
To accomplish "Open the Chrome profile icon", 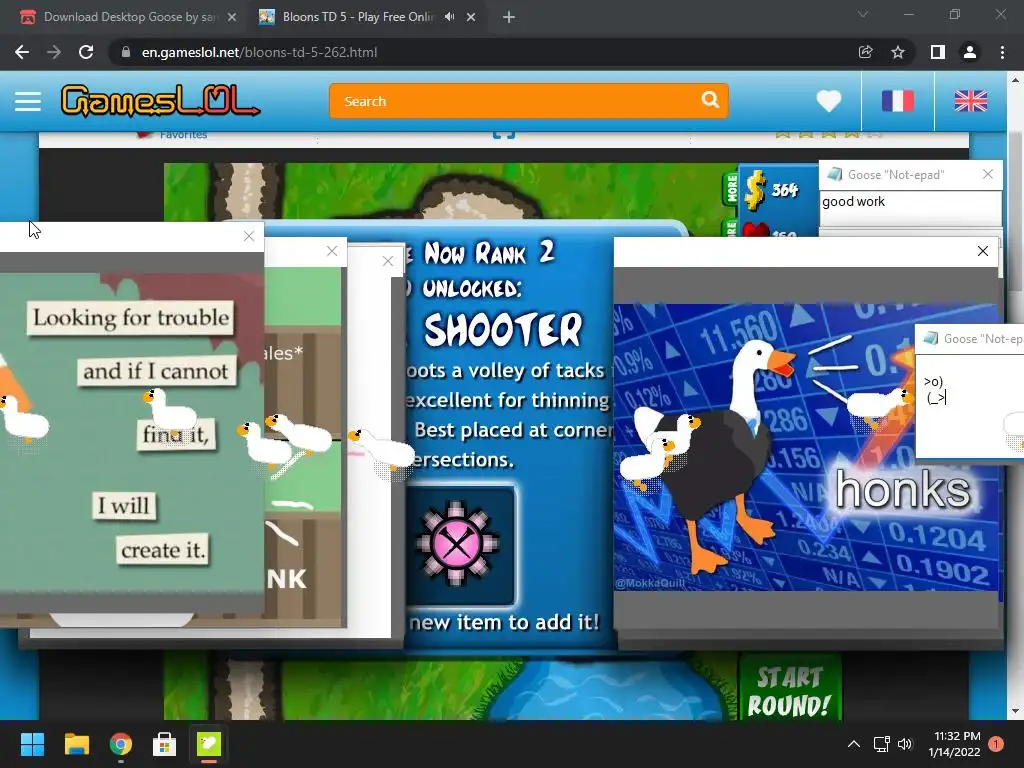I will click(x=970, y=52).
